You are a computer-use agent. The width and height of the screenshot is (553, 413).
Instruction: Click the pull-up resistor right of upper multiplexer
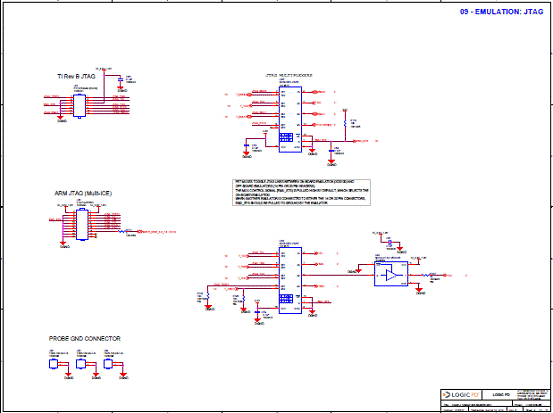click(x=345, y=123)
